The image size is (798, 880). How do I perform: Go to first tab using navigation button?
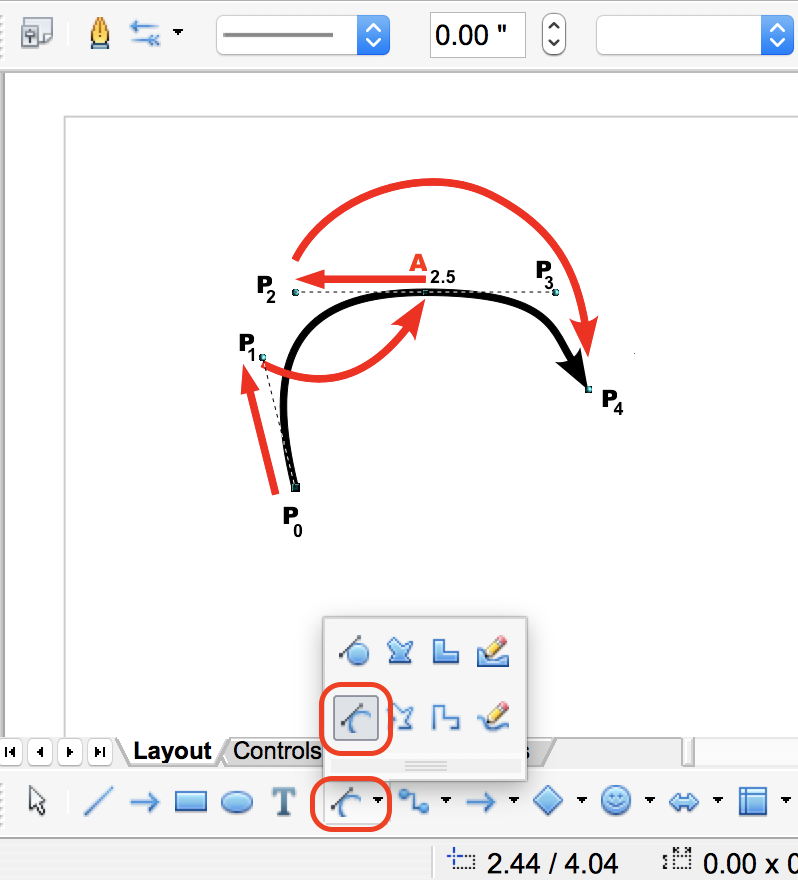[x=10, y=751]
